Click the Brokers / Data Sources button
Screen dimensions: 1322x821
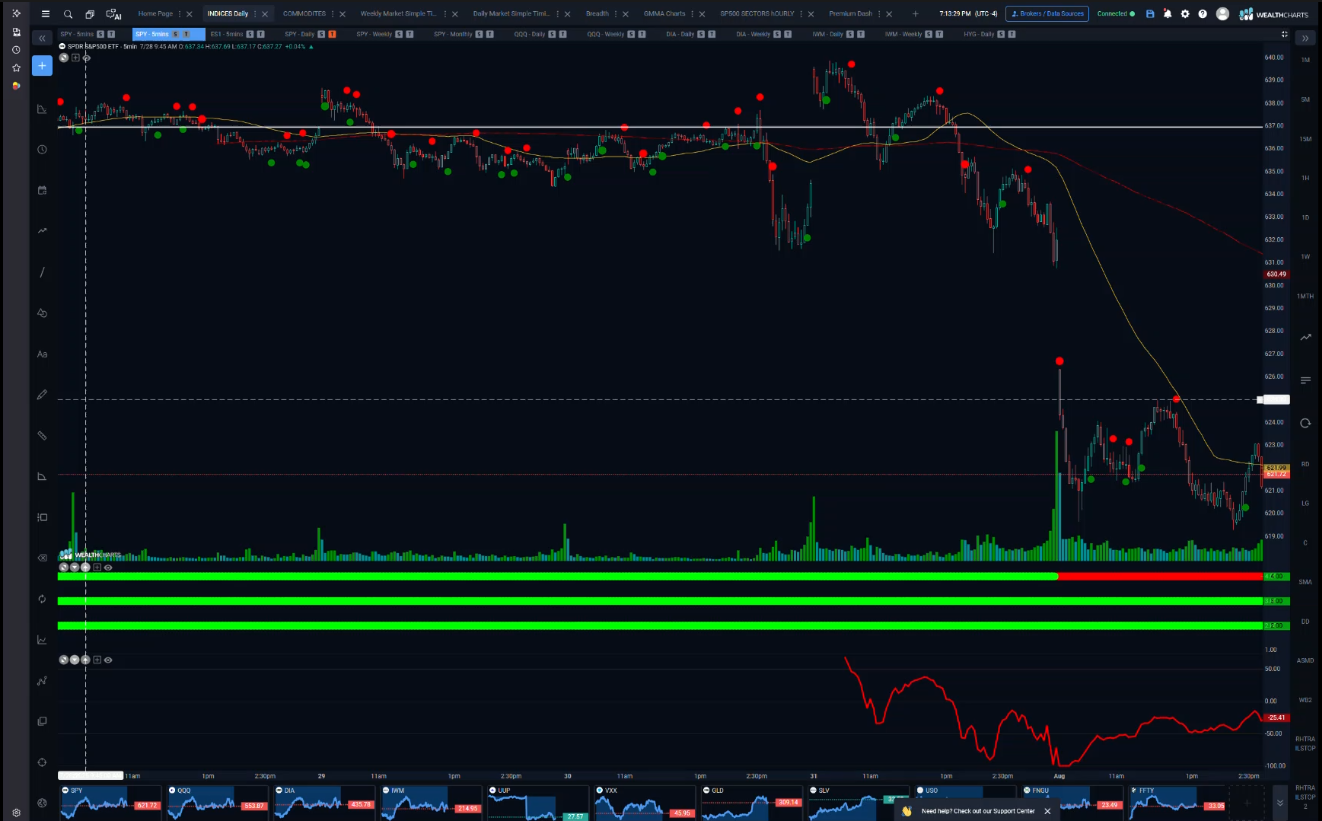[x=1046, y=14]
